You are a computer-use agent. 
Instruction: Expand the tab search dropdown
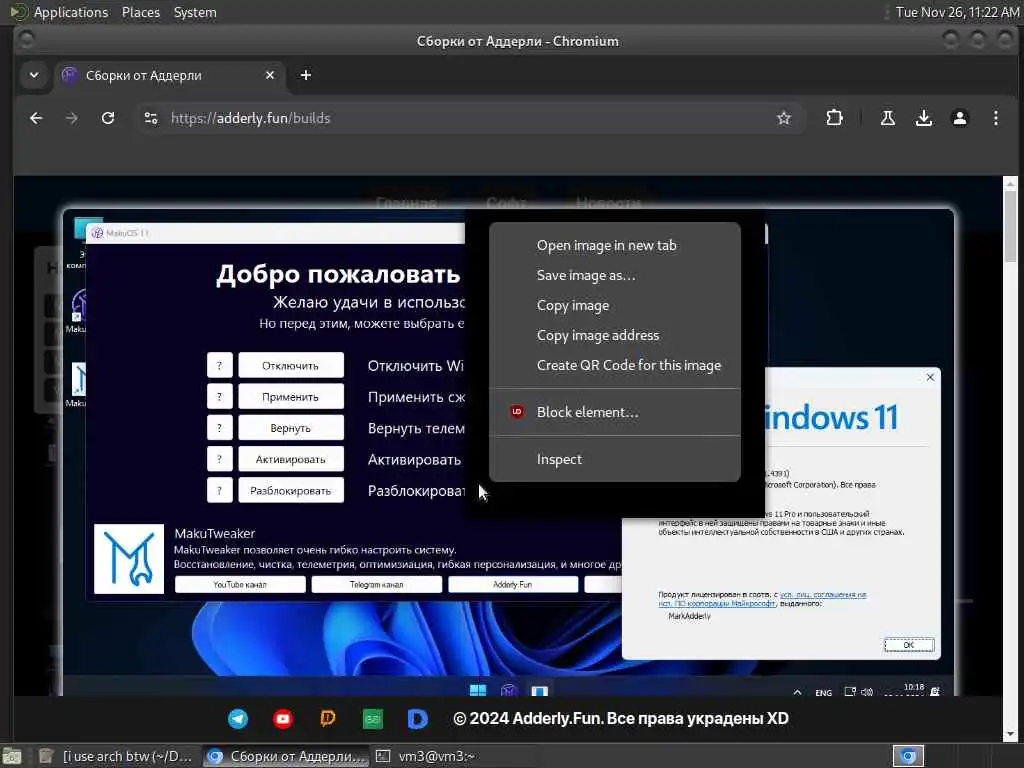pyautogui.click(x=34, y=75)
